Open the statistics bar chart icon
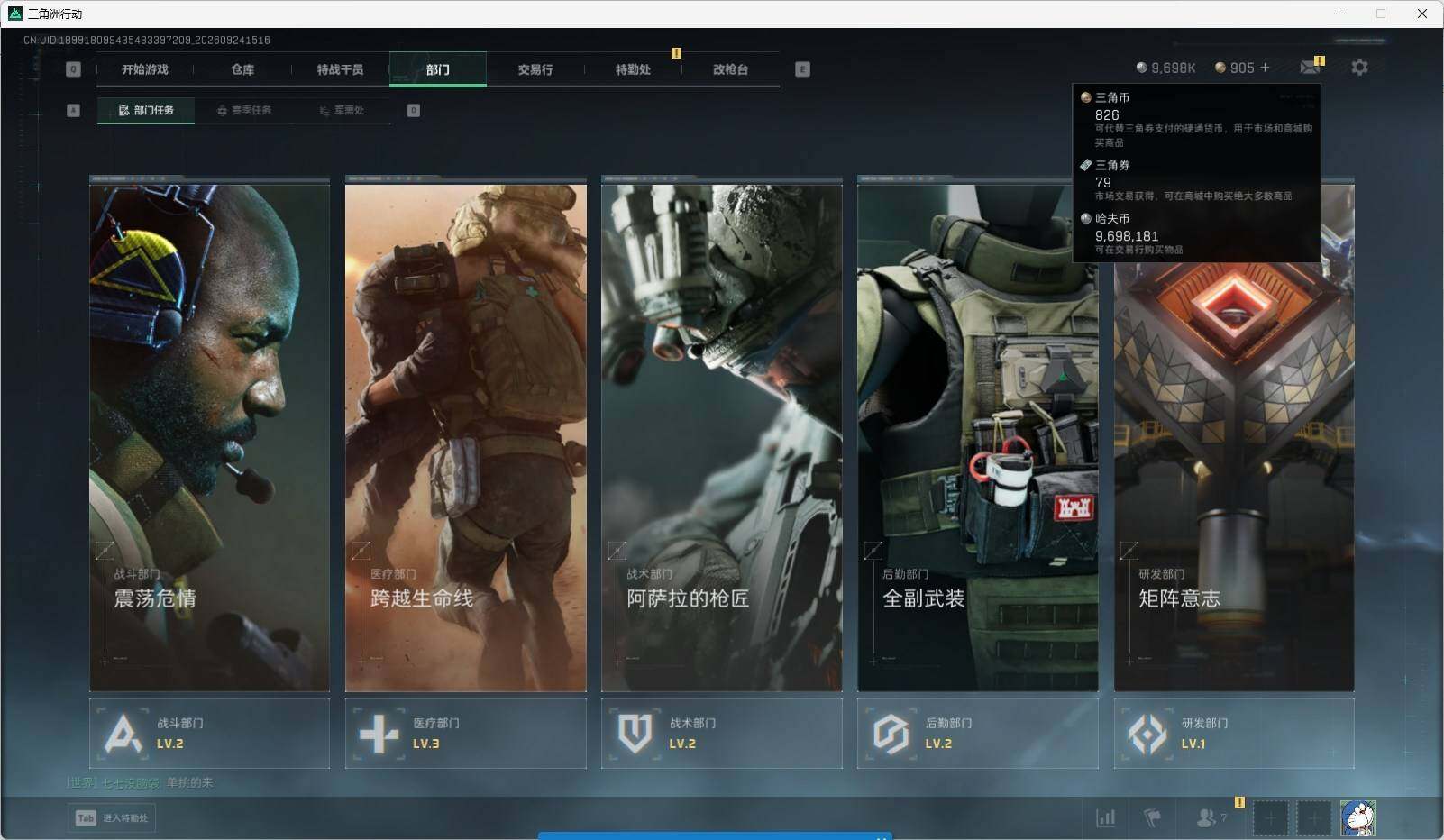The image size is (1444, 840). click(1105, 818)
